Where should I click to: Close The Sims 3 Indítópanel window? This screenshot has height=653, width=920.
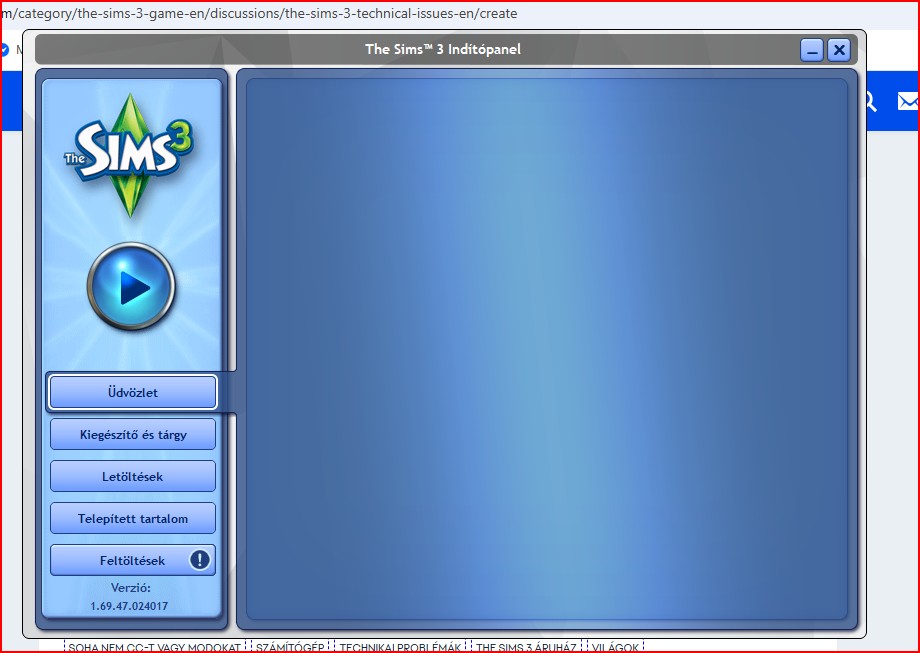click(839, 50)
